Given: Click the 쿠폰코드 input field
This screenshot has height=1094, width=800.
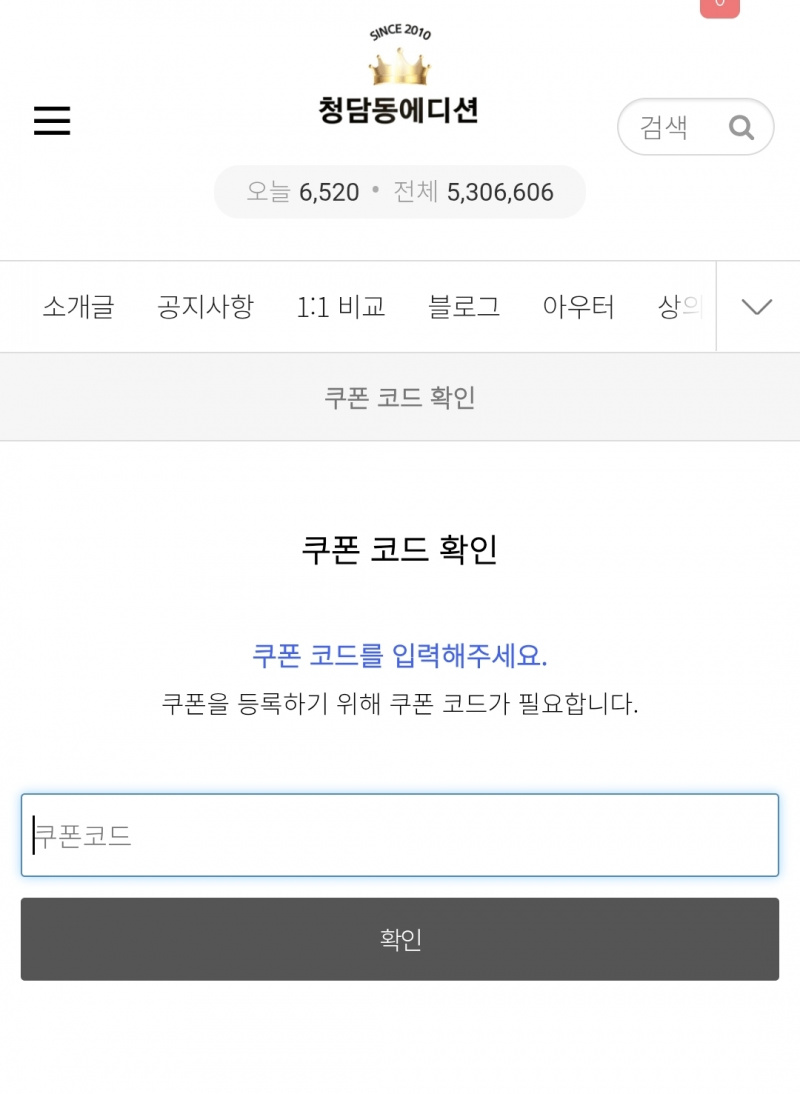Looking at the screenshot, I should 400,835.
